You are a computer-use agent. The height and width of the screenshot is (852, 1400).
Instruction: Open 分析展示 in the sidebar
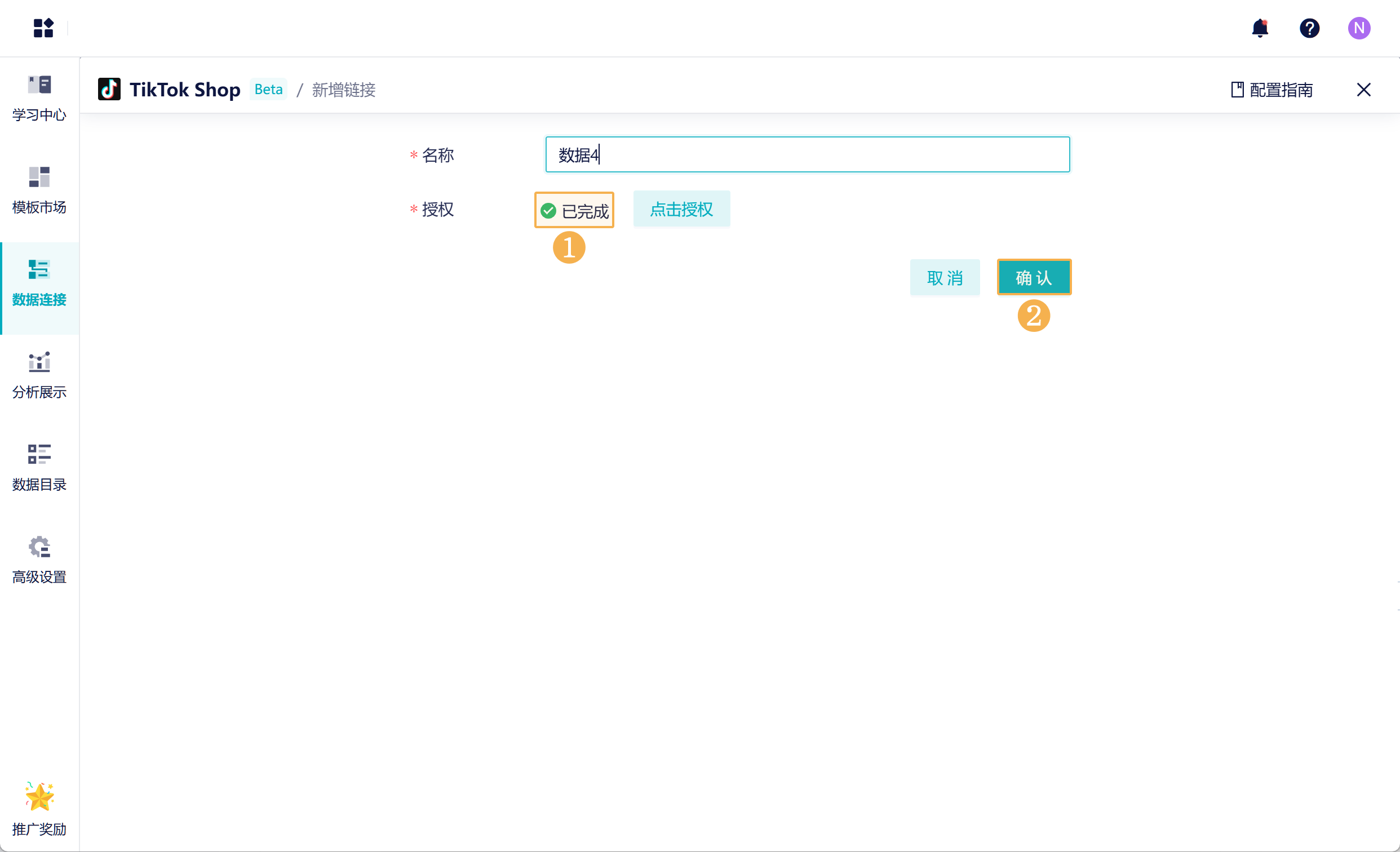[39, 375]
